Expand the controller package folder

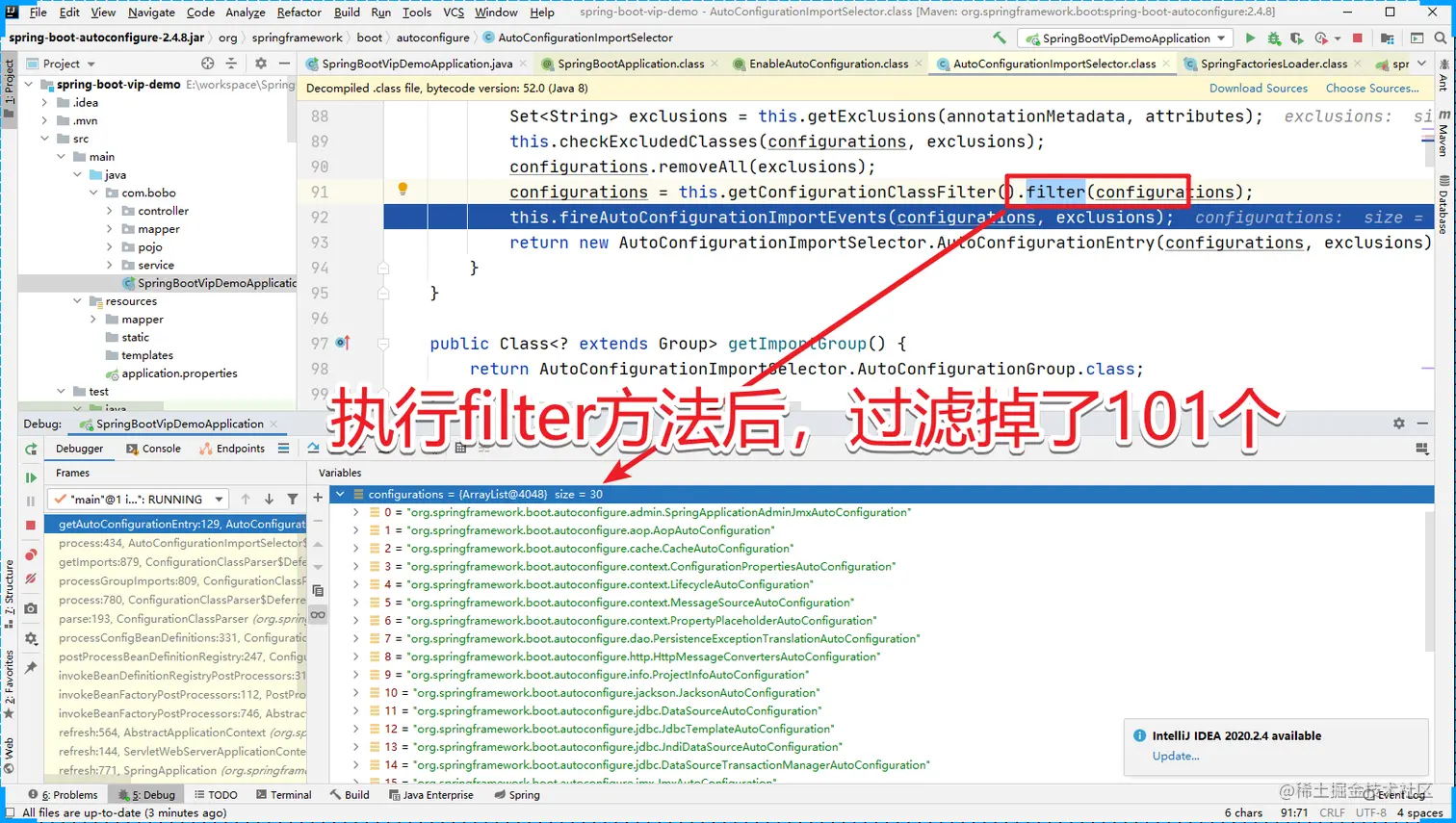pyautogui.click(x=109, y=211)
